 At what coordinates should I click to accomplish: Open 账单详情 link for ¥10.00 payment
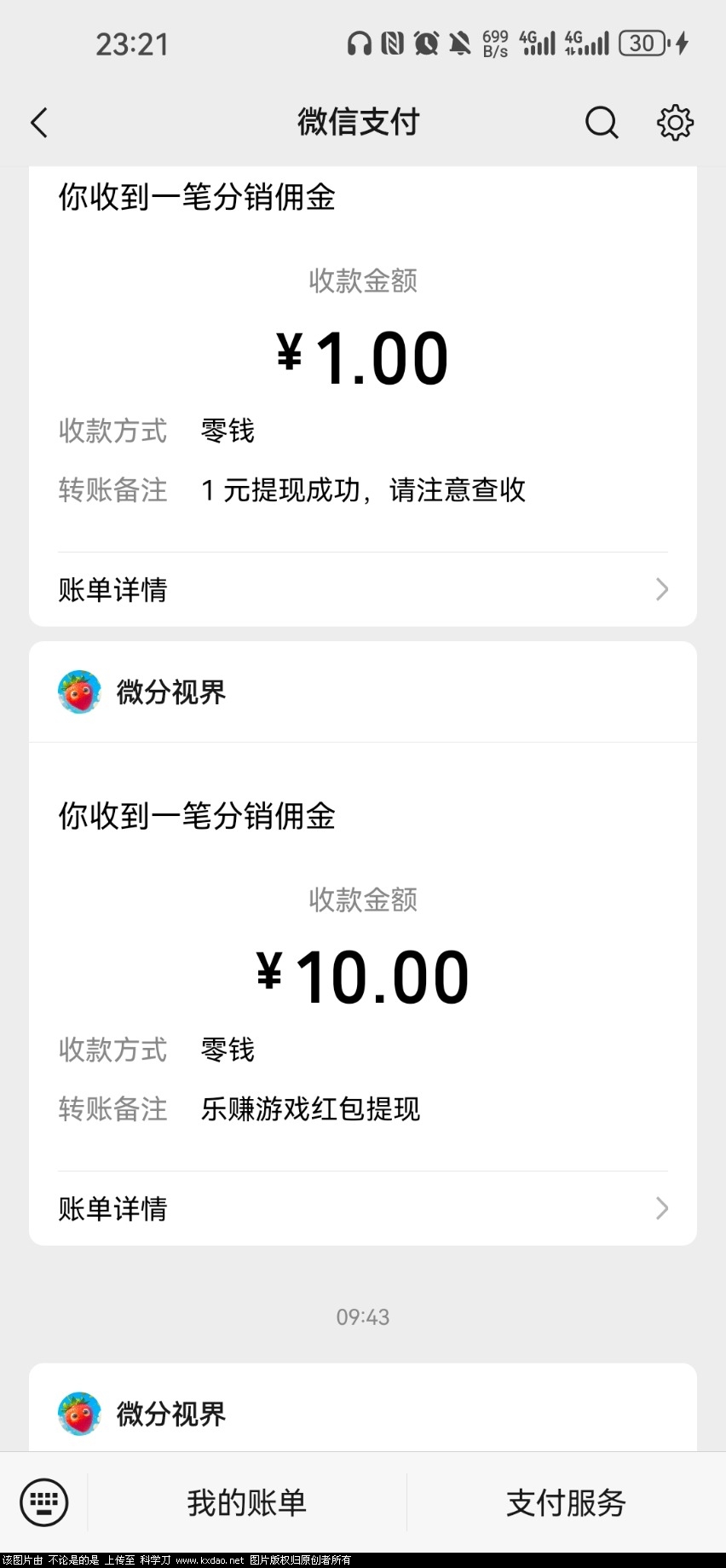coord(112,1208)
